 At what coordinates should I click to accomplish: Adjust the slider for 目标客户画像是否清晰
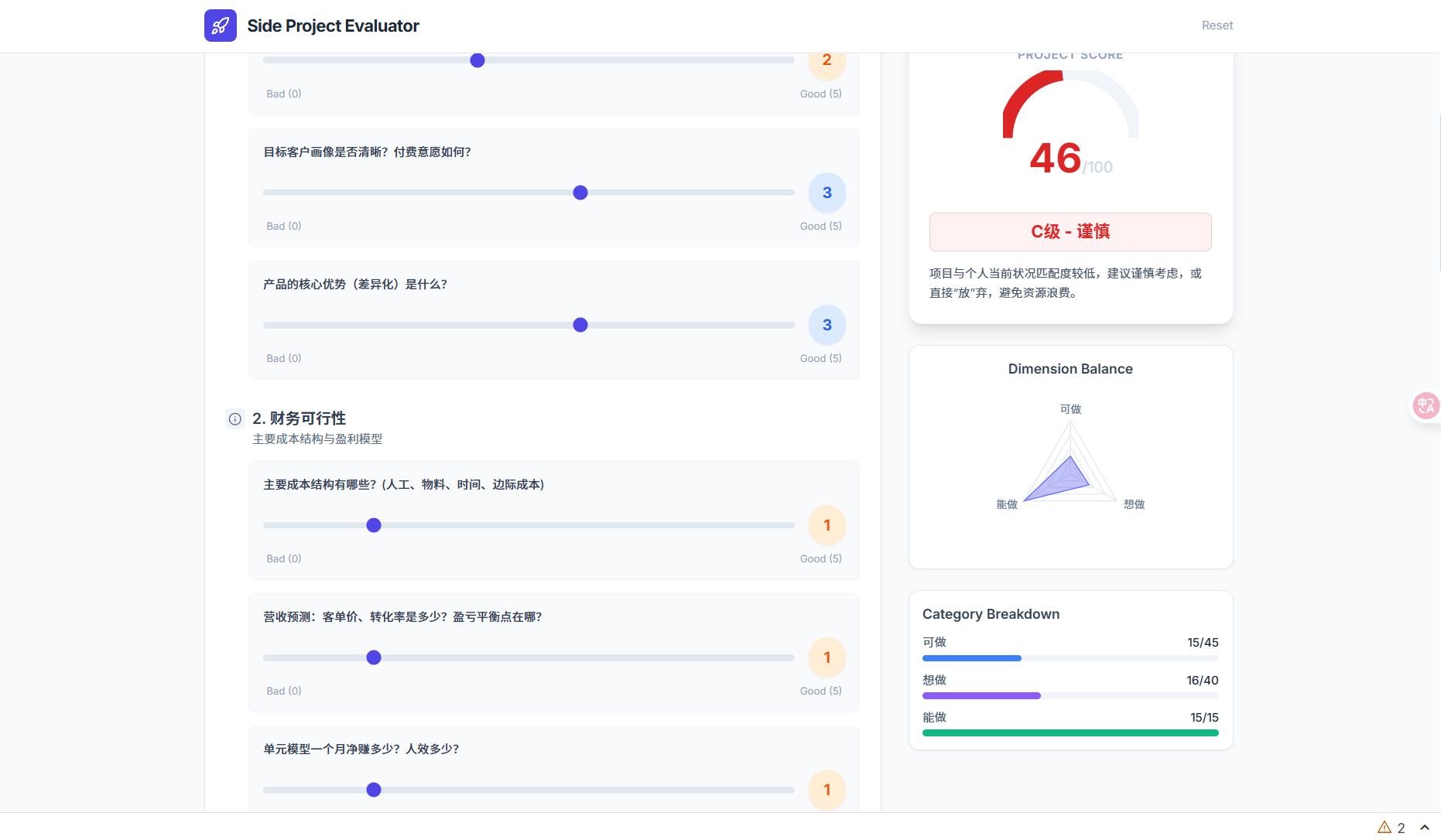coord(529,193)
